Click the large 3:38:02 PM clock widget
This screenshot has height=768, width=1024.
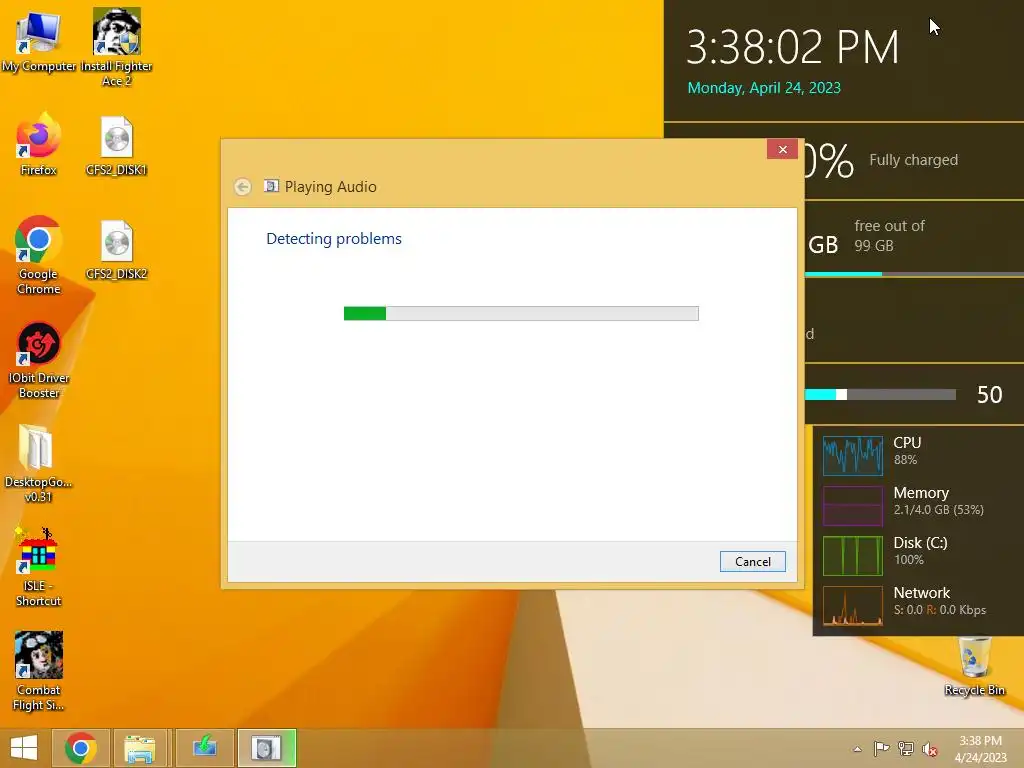point(792,47)
